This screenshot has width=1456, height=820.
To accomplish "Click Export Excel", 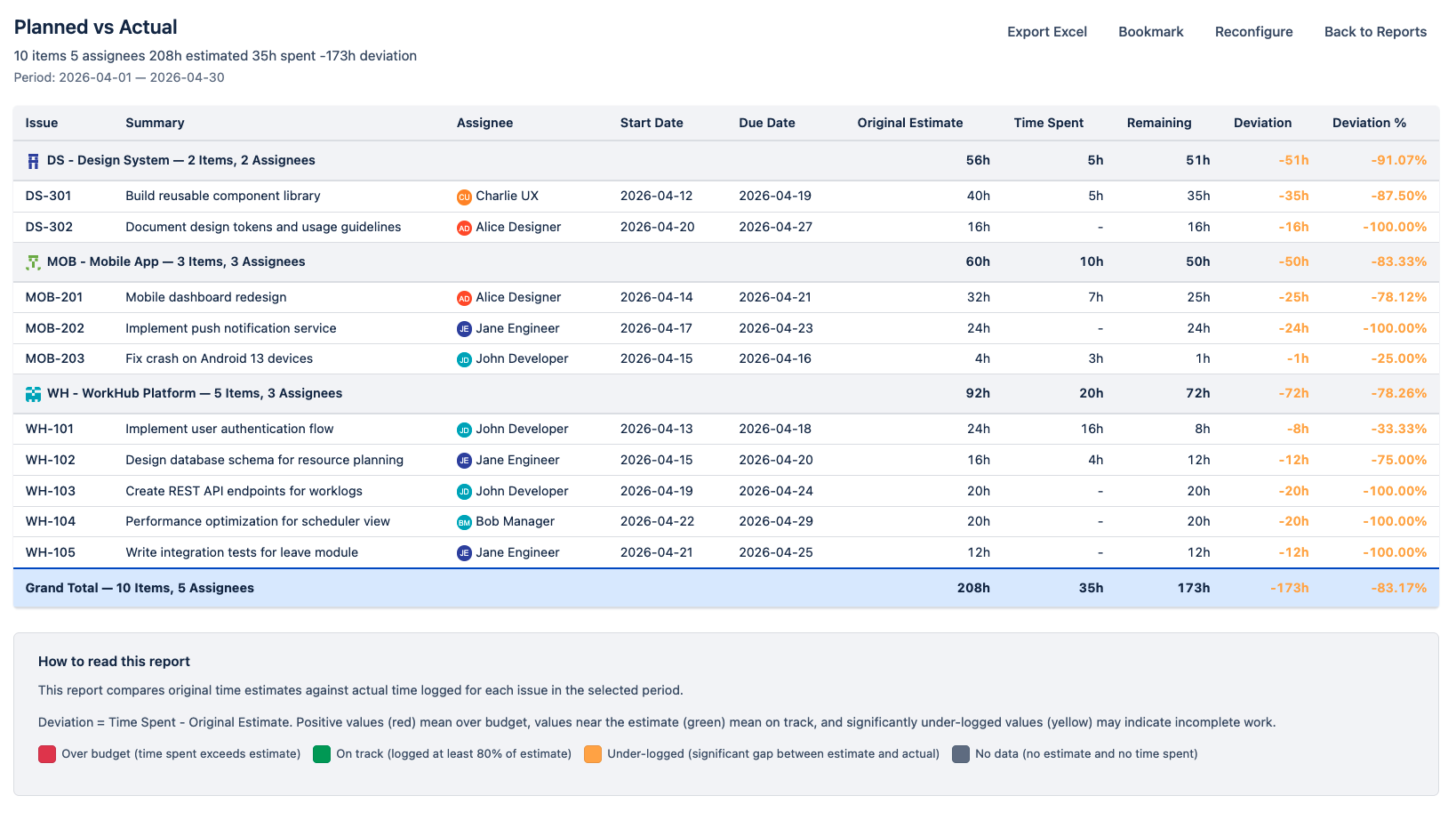I will (1046, 32).
